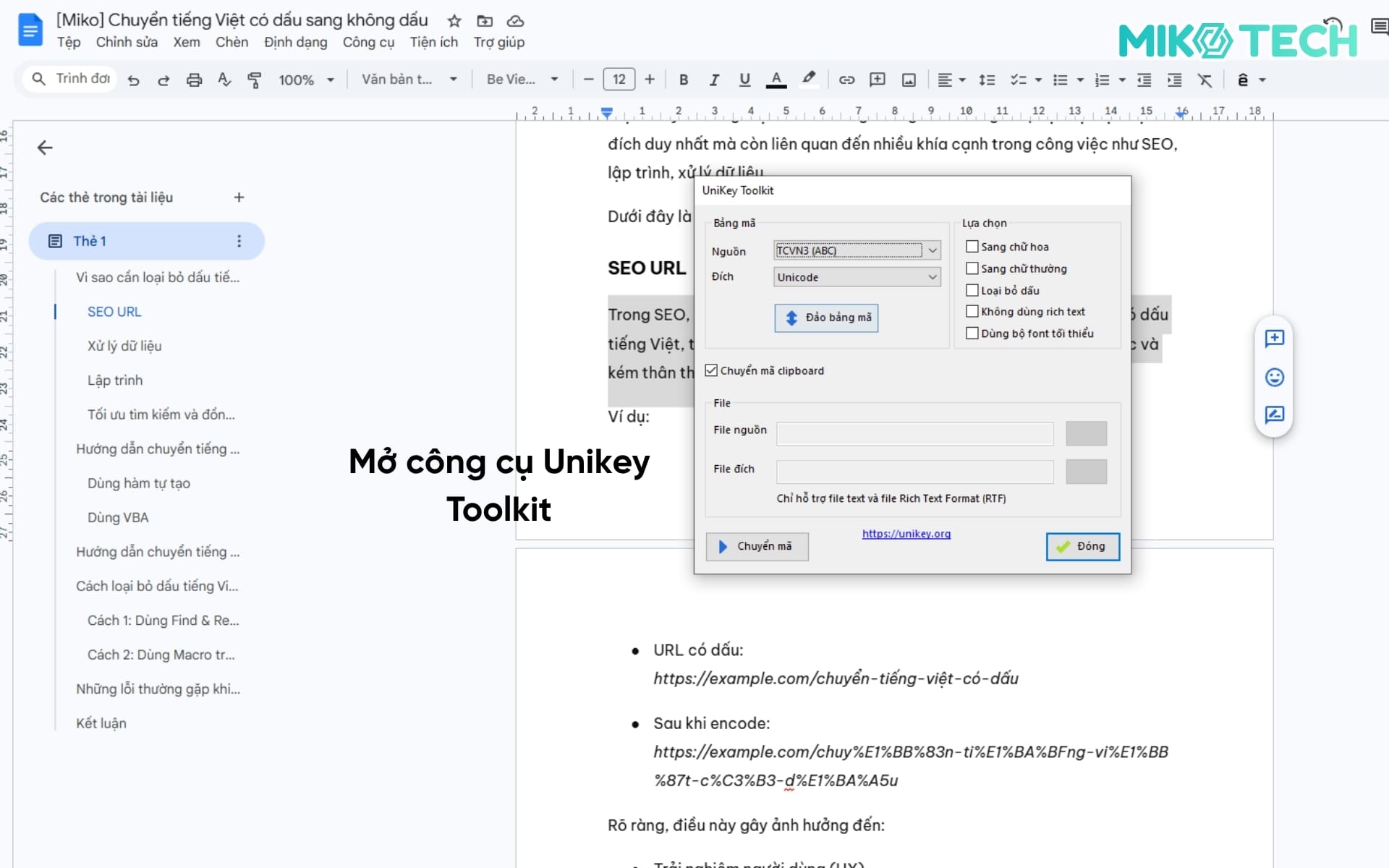Click the font size field
Screen dimensions: 1389x868
(619, 80)
